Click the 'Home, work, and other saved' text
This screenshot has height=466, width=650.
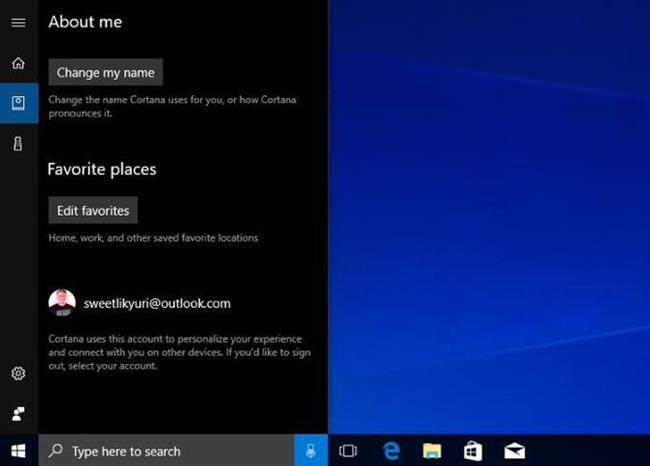pyautogui.click(x=153, y=238)
